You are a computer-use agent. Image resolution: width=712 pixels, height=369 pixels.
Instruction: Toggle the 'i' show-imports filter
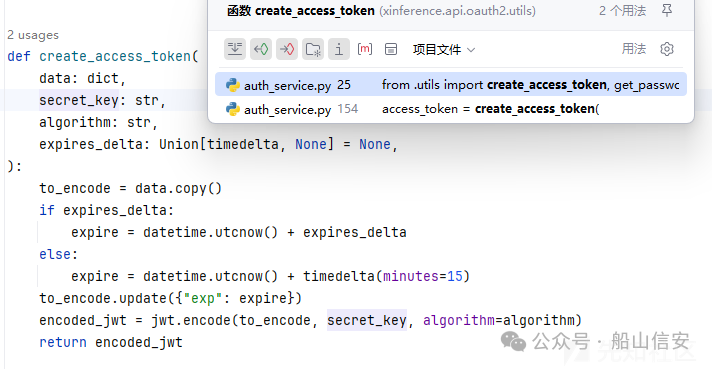(339, 49)
